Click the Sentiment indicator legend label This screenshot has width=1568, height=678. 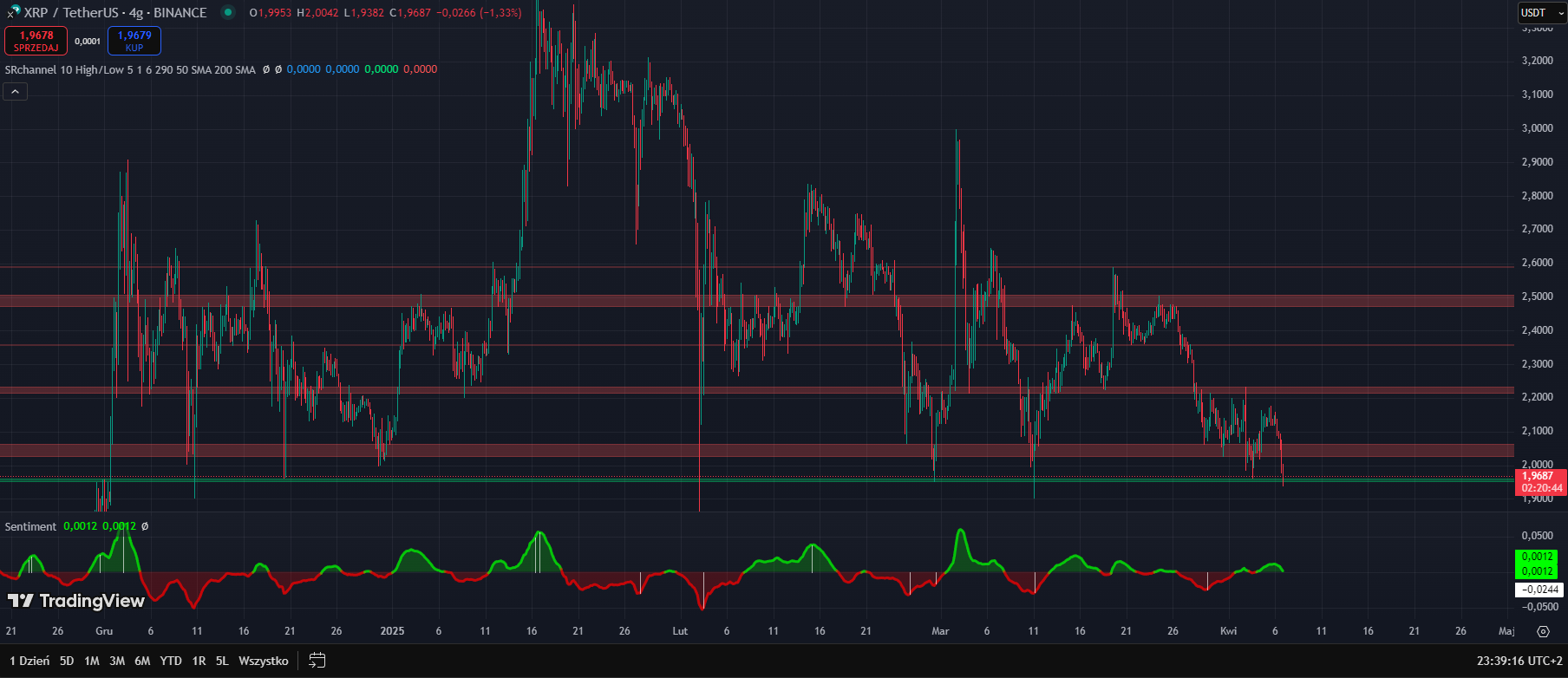click(30, 526)
